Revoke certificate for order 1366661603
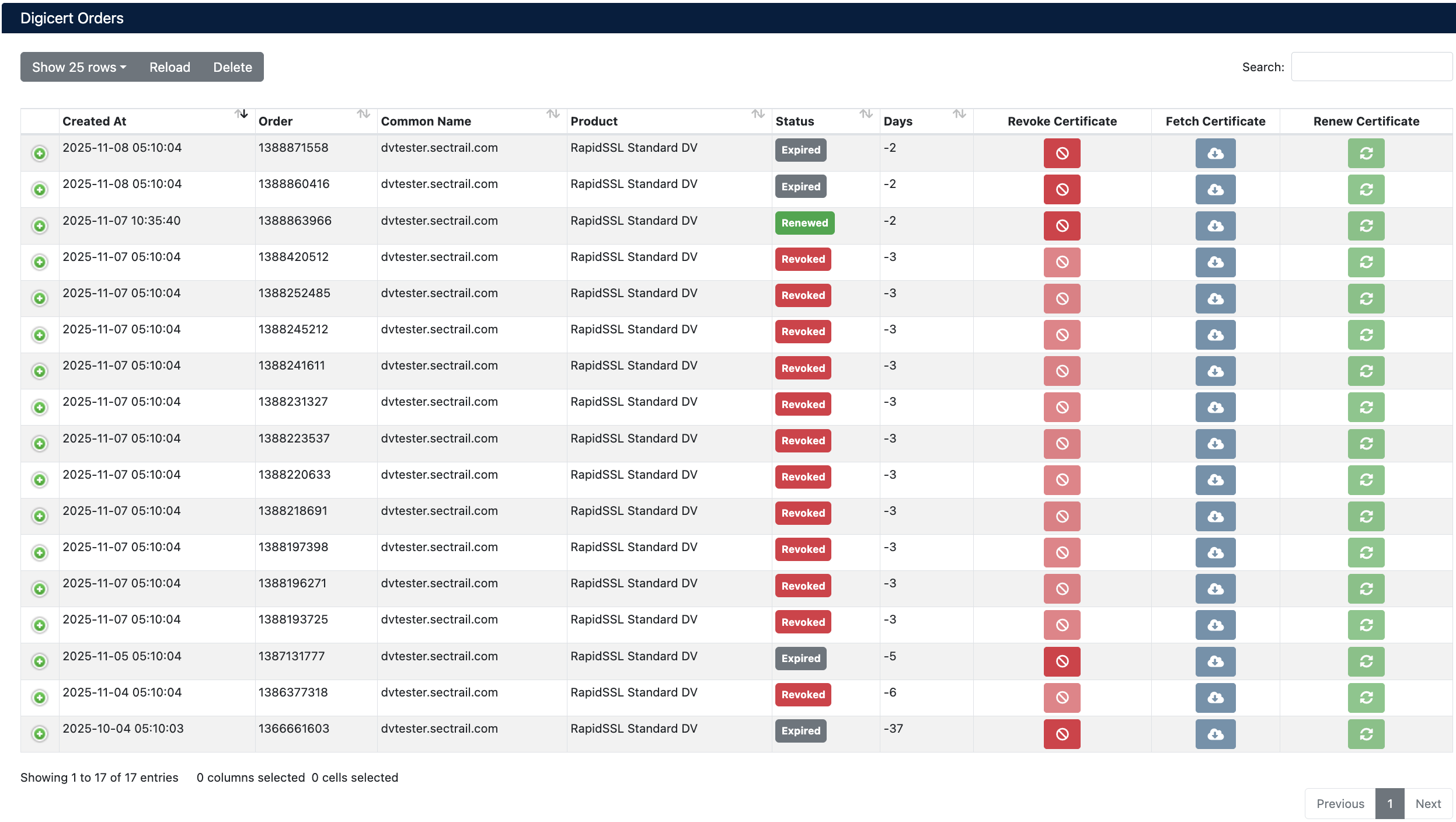This screenshot has height=822, width=1456. (1061, 734)
